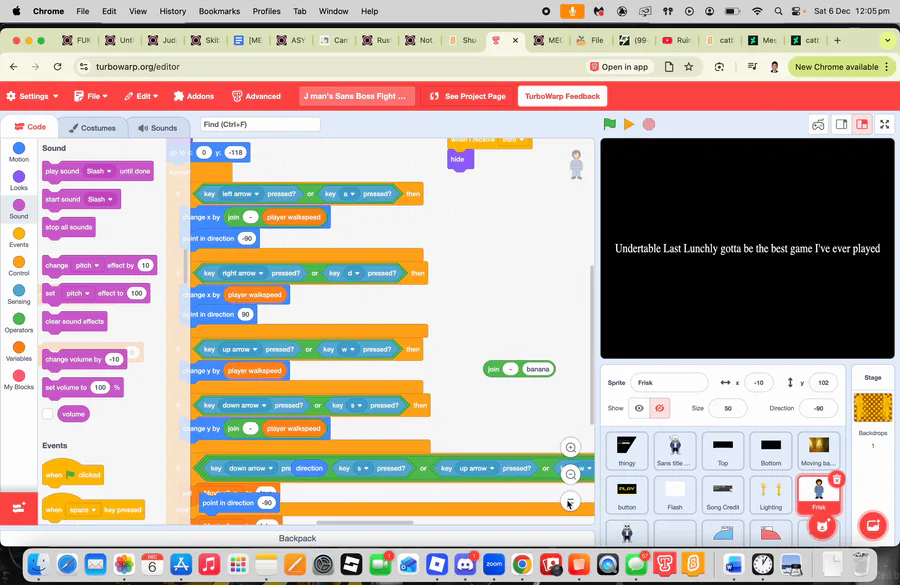
Task: Open the File dropdown menu
Action: pyautogui.click(x=91, y=96)
